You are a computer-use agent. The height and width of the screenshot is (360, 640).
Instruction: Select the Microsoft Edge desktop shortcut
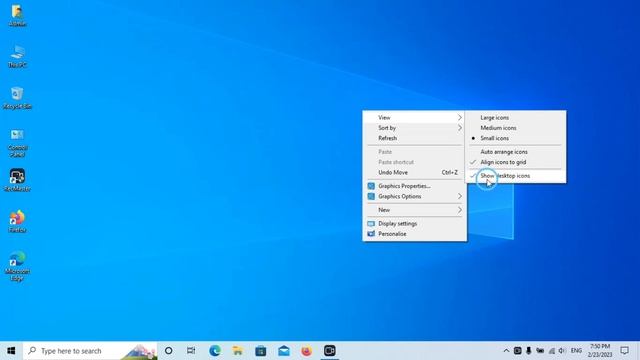[17, 266]
